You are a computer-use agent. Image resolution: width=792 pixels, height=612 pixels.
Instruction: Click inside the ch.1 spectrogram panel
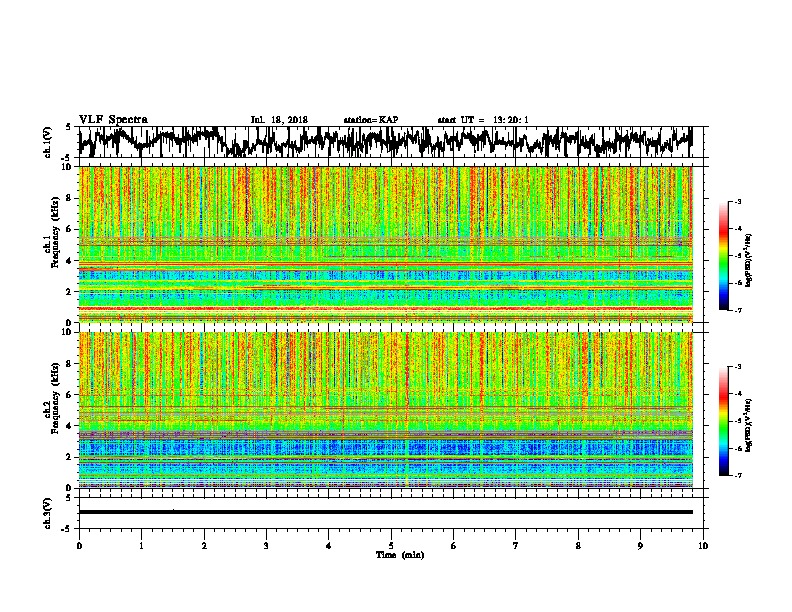(386, 244)
